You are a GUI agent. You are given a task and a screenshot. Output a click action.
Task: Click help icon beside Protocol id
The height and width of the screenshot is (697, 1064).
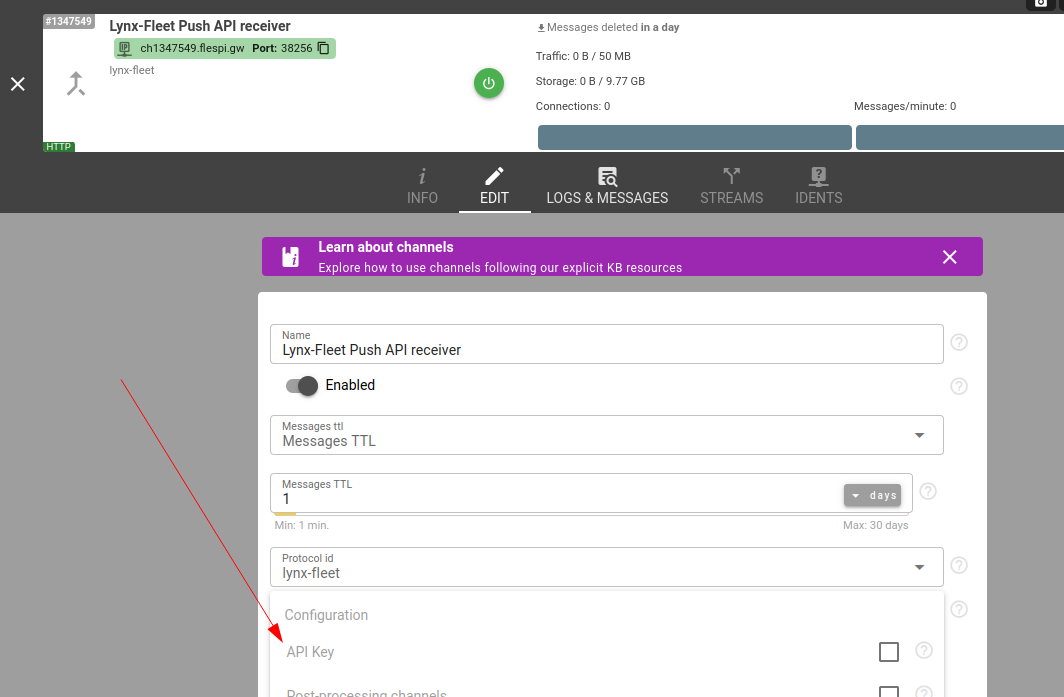click(958, 566)
